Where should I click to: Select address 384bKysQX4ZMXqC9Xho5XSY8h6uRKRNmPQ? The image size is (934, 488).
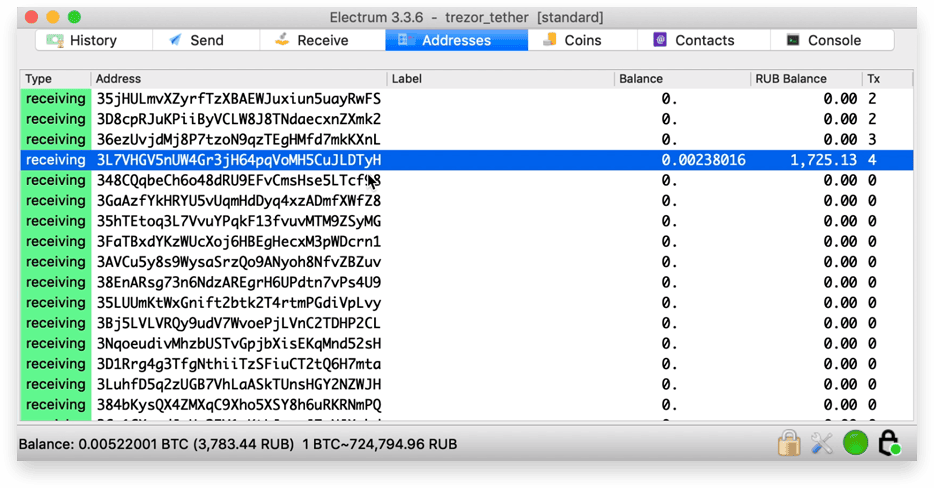(238, 405)
